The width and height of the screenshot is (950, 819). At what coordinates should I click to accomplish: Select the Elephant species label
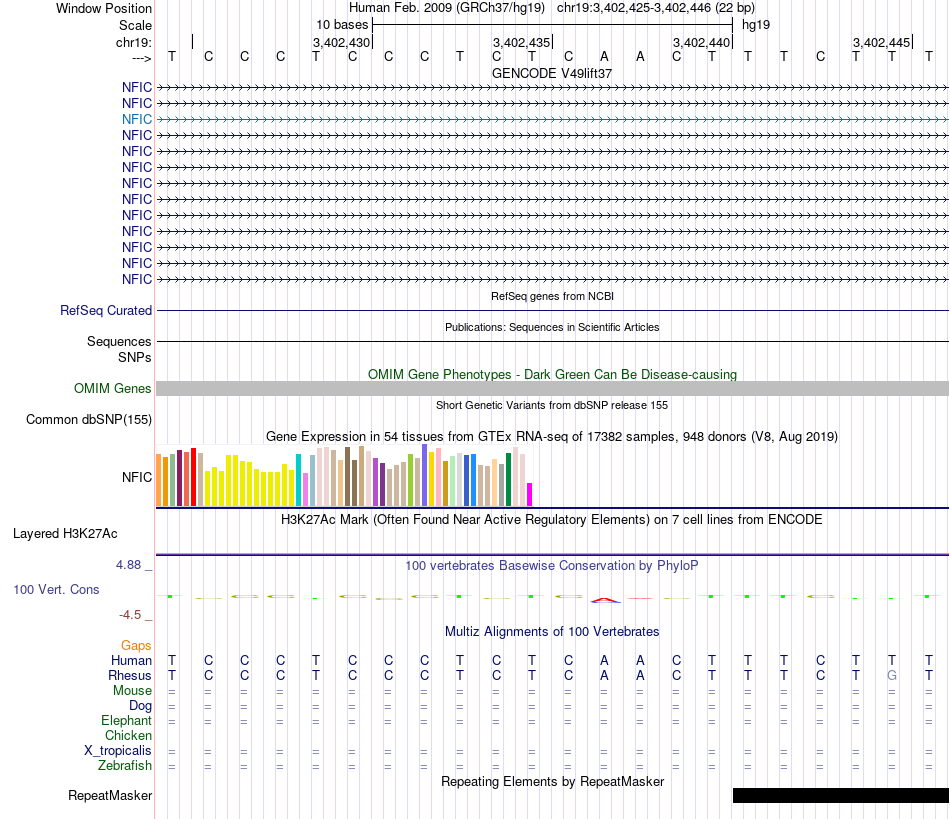click(126, 720)
